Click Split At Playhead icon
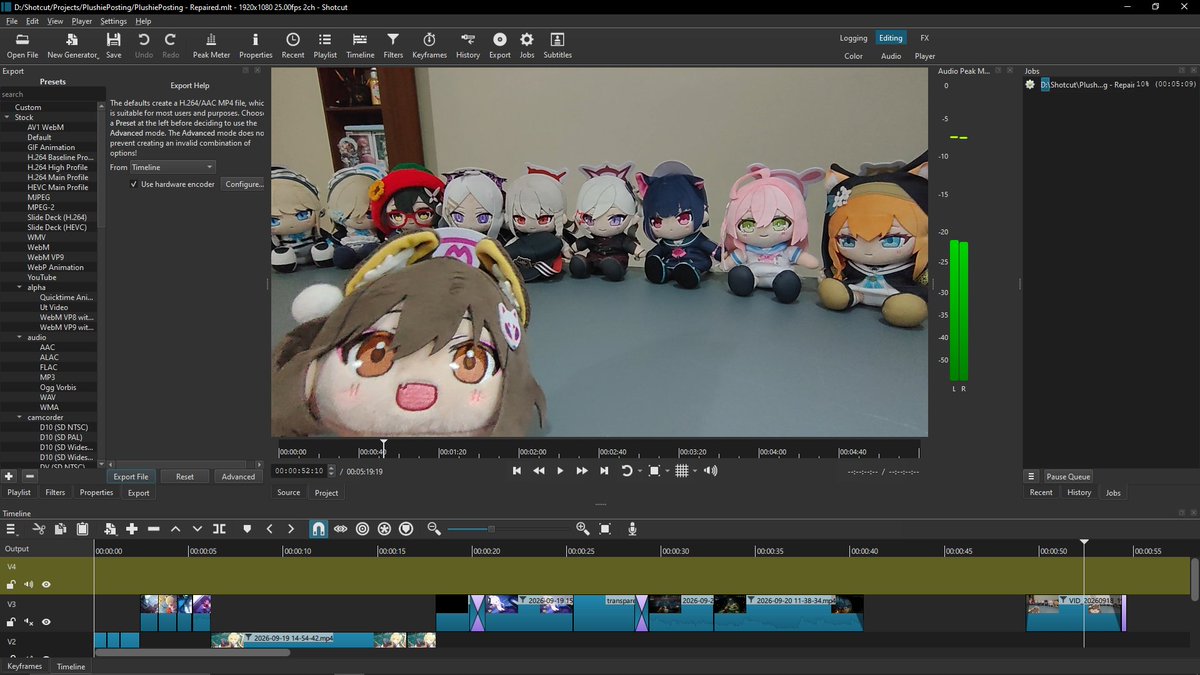Screen dimensions: 1200x675 (x=219, y=529)
